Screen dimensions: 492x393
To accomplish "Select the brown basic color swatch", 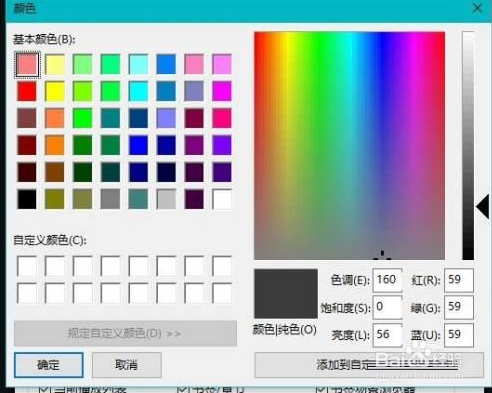I will 55,172.
